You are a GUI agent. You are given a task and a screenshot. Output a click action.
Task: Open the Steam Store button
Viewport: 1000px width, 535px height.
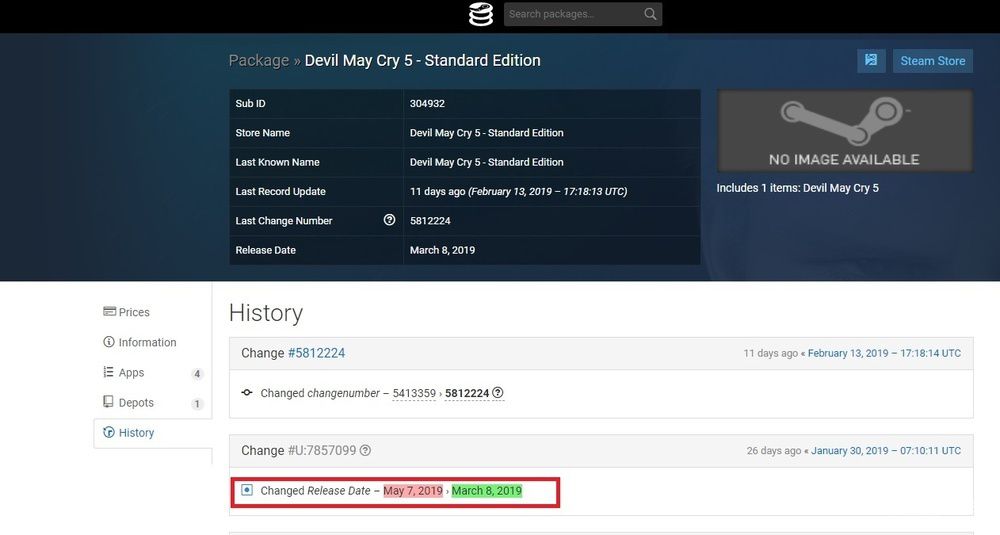click(932, 61)
